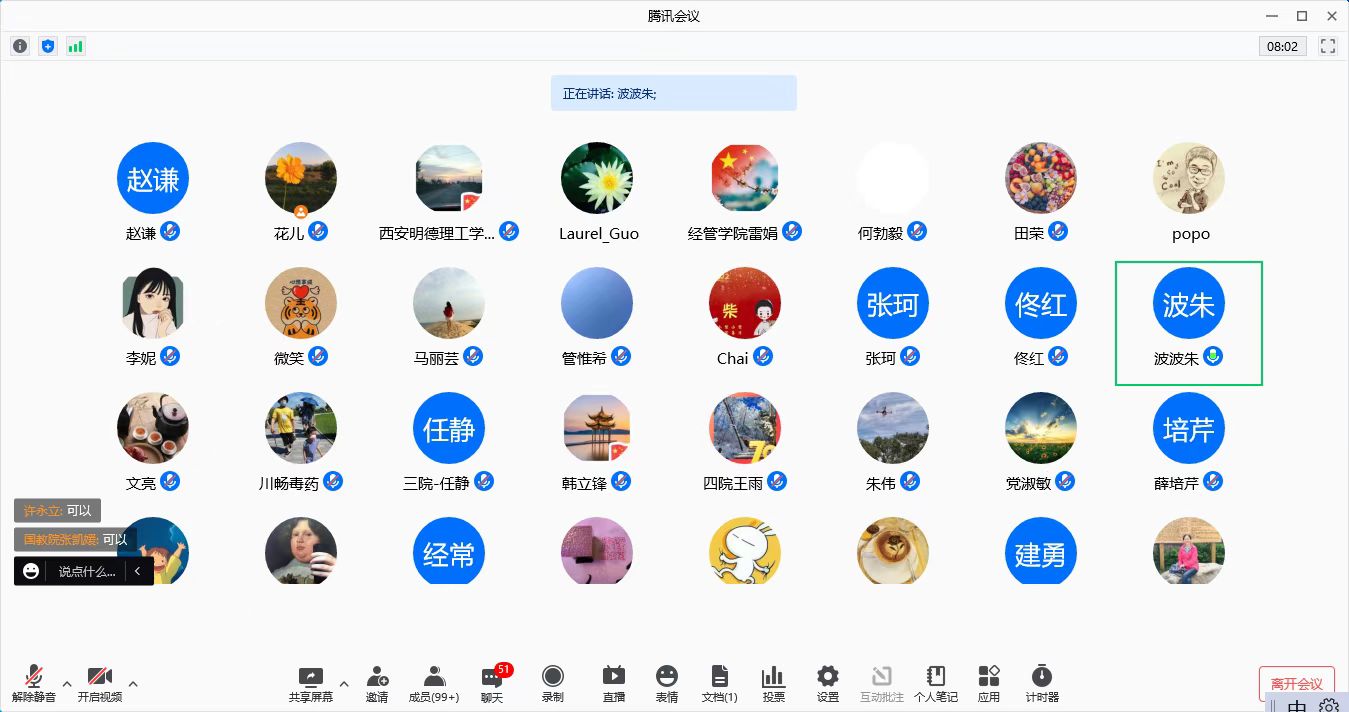
Task: Open the 聊天 chat with 51 unread
Action: click(492, 684)
